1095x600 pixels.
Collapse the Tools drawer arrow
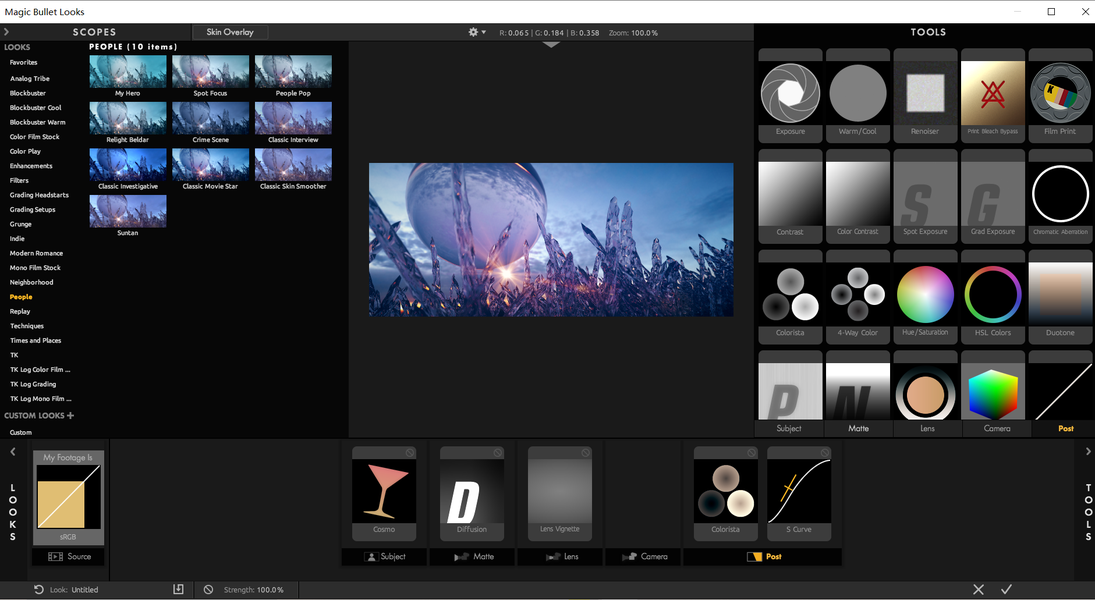pos(1088,452)
